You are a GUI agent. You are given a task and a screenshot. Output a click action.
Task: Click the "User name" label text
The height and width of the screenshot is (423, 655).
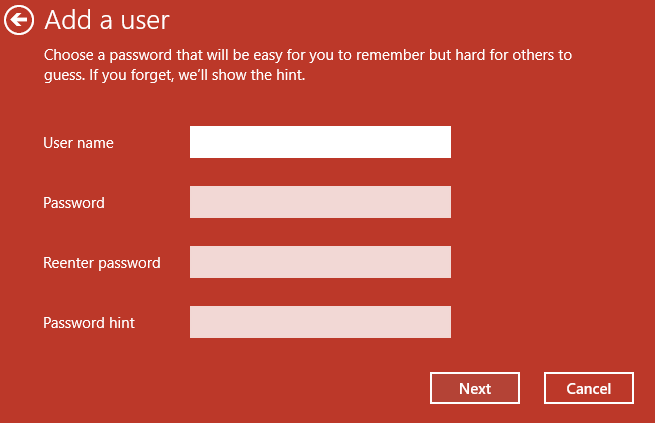(x=78, y=143)
